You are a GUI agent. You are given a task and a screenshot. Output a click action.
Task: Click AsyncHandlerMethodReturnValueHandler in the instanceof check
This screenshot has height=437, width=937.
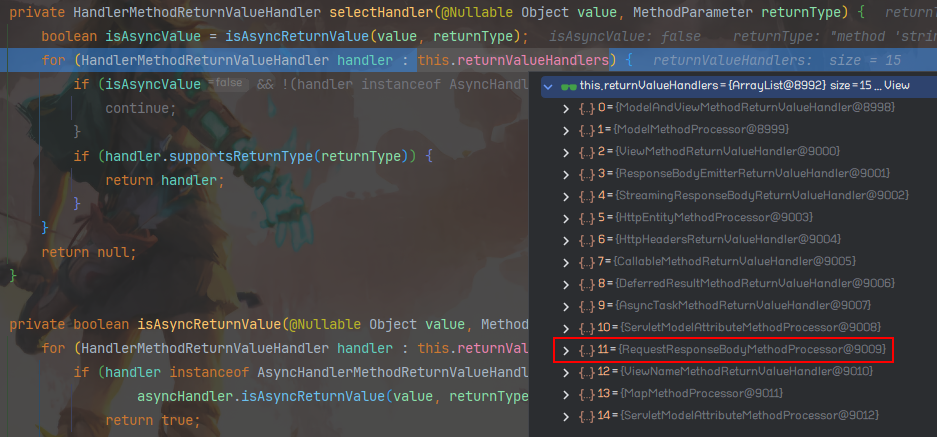393,372
